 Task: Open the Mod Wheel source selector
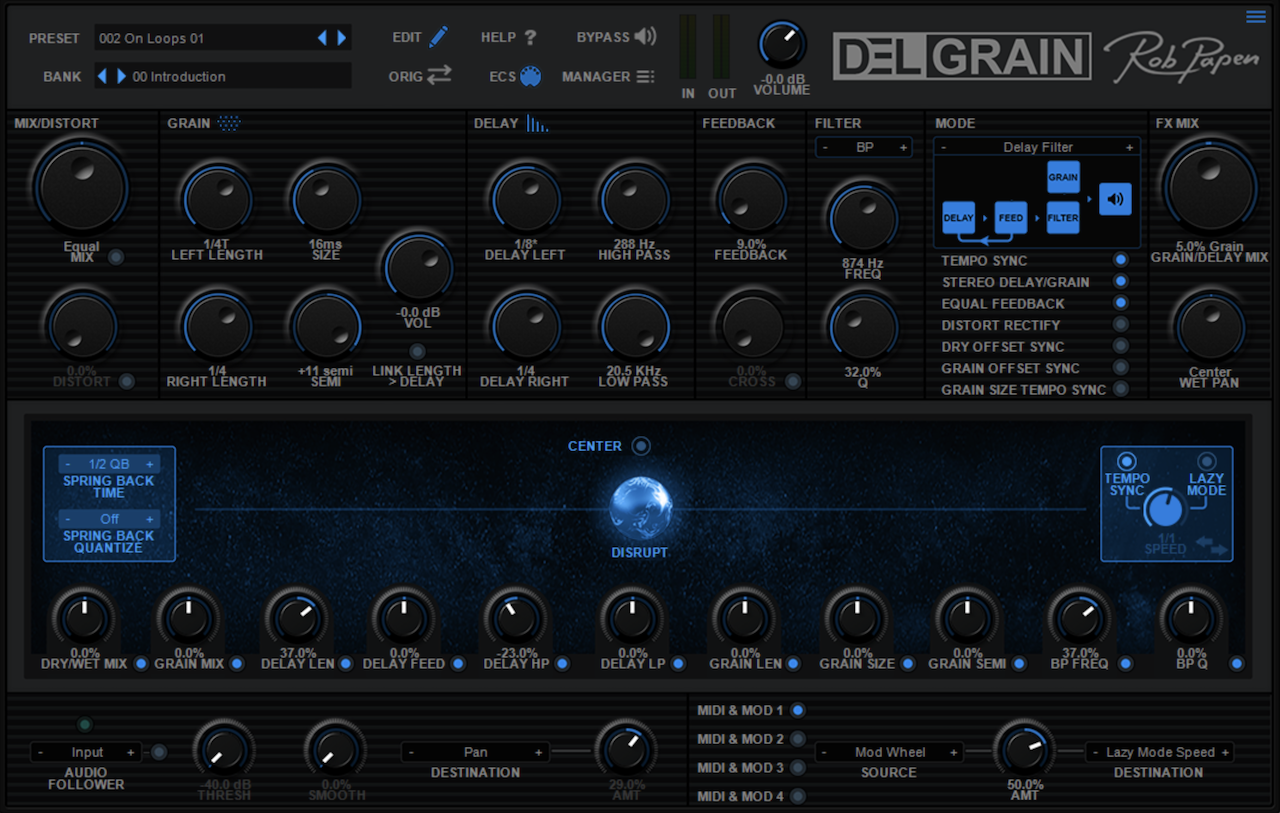(890, 752)
